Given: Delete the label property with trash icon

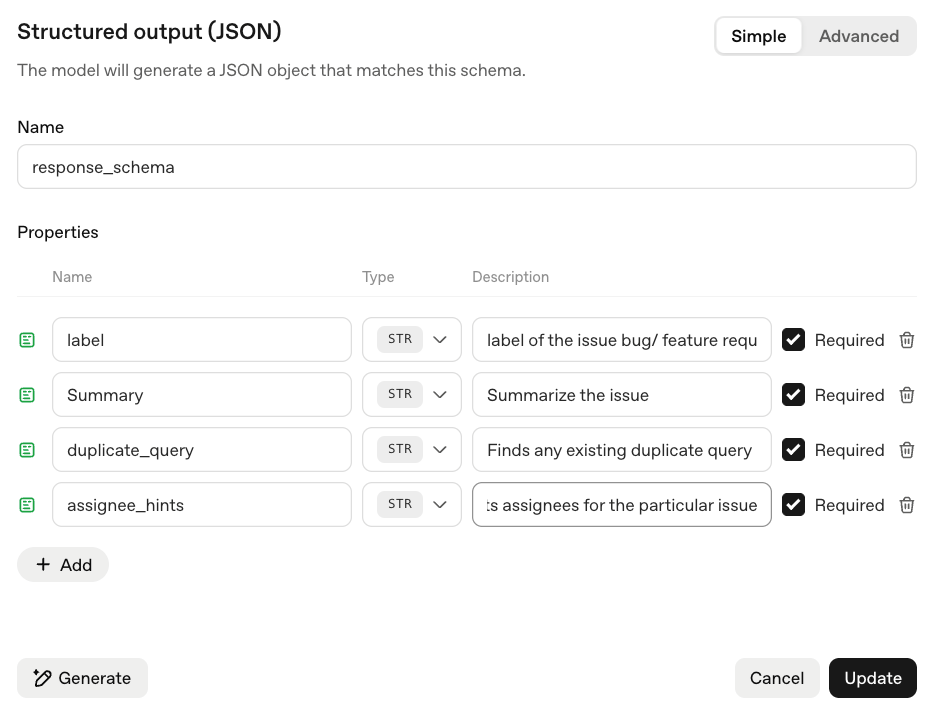Looking at the screenshot, I should (x=906, y=340).
